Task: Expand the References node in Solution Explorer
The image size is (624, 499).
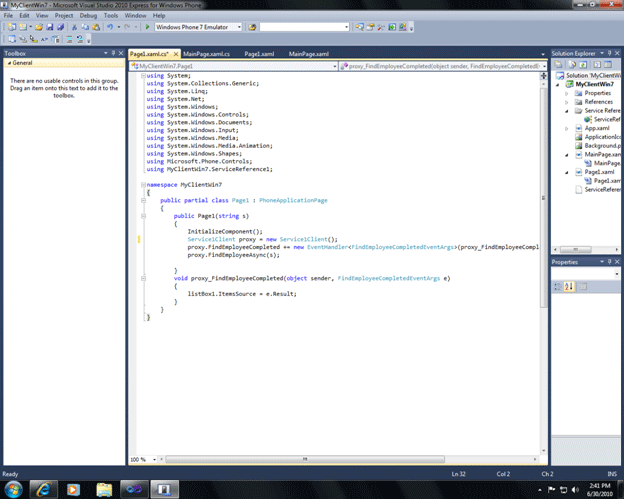Action: pos(566,101)
